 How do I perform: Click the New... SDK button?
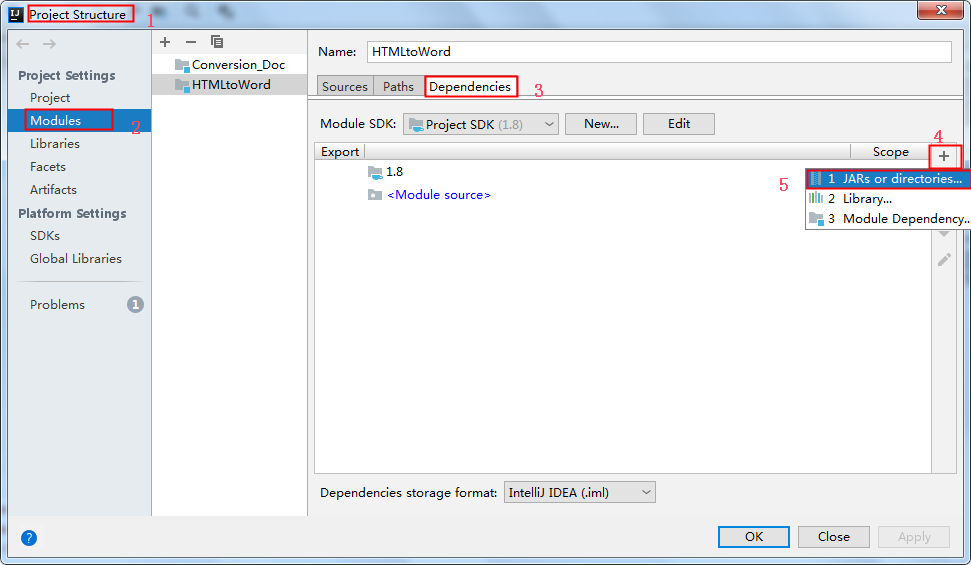pos(601,124)
